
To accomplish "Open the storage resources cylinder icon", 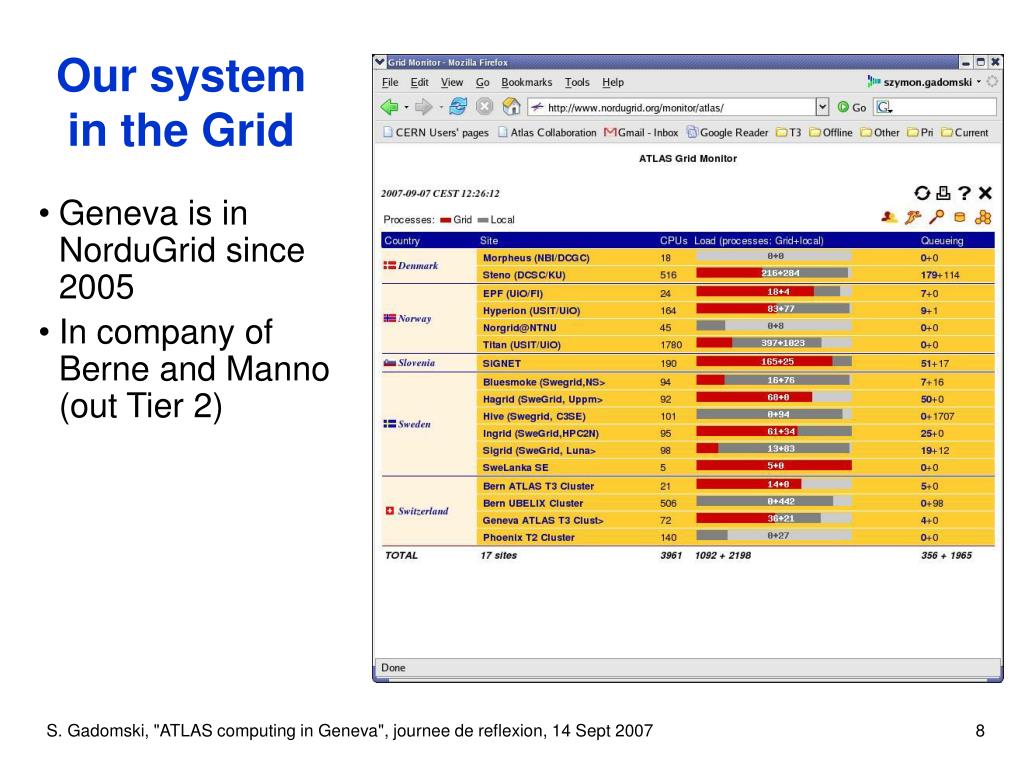I will 959,217.
